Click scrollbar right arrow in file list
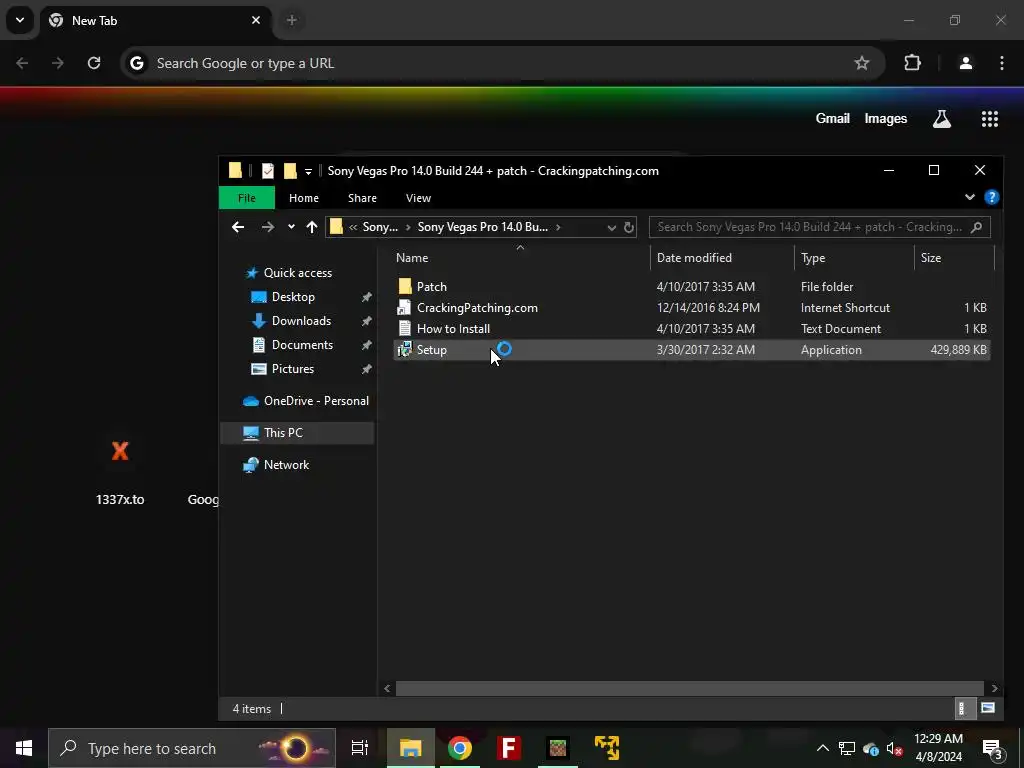Image resolution: width=1024 pixels, height=768 pixels. (x=994, y=688)
